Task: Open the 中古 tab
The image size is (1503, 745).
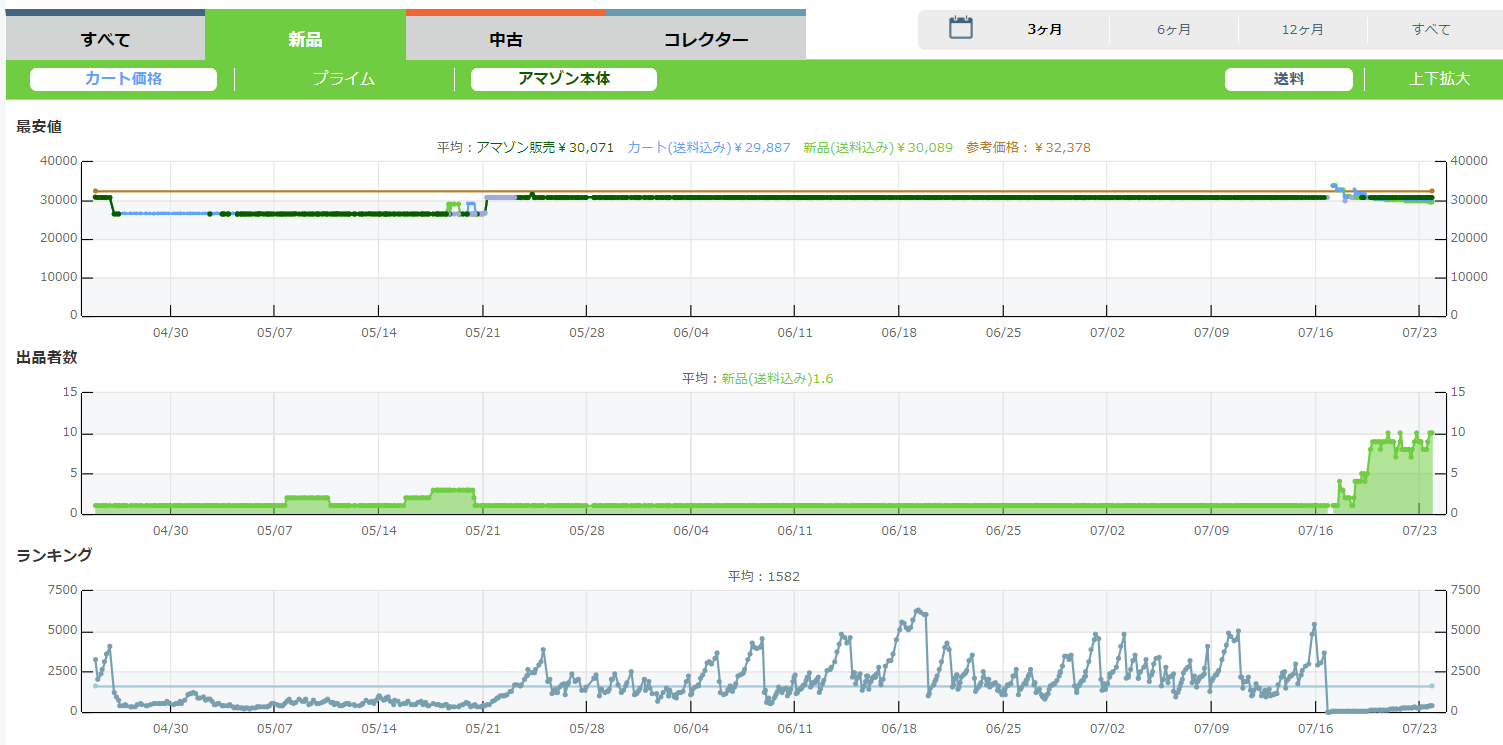Action: click(x=505, y=40)
